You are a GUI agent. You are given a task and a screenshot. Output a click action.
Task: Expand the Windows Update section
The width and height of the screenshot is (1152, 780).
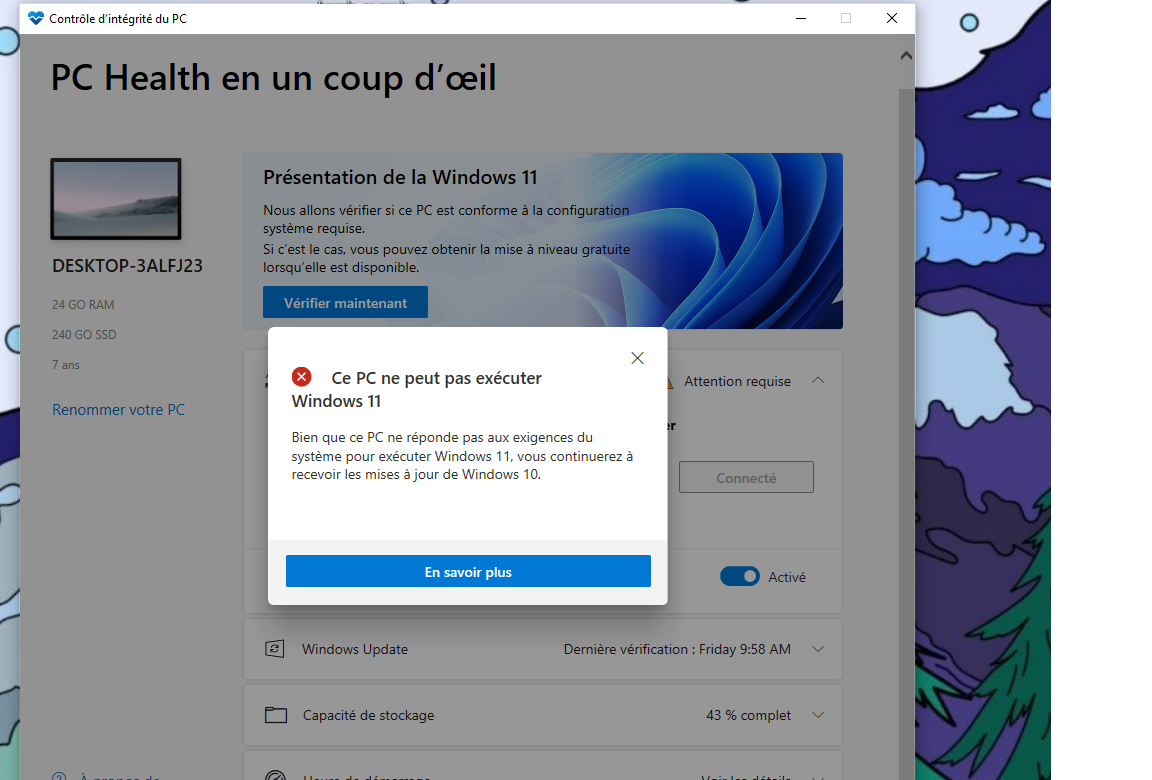(818, 649)
